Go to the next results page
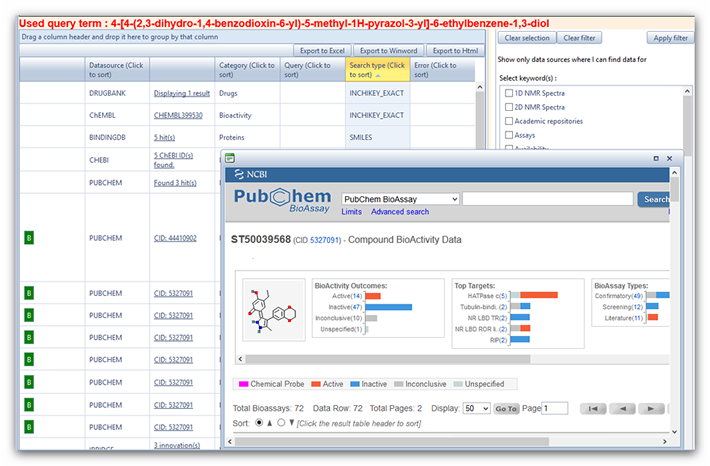This screenshot has height=466, width=710. [651, 408]
